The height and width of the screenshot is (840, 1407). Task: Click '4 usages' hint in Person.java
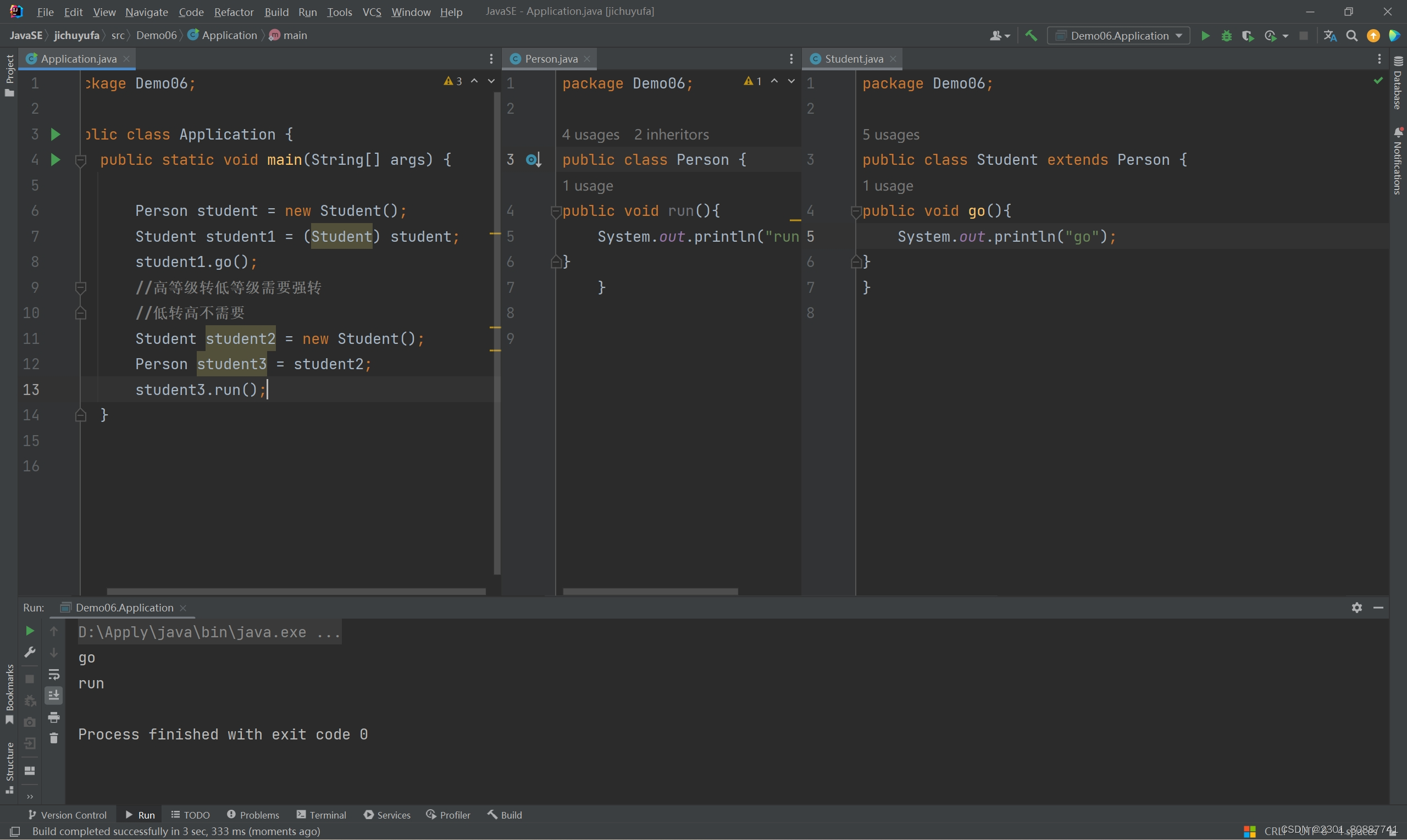coord(590,135)
